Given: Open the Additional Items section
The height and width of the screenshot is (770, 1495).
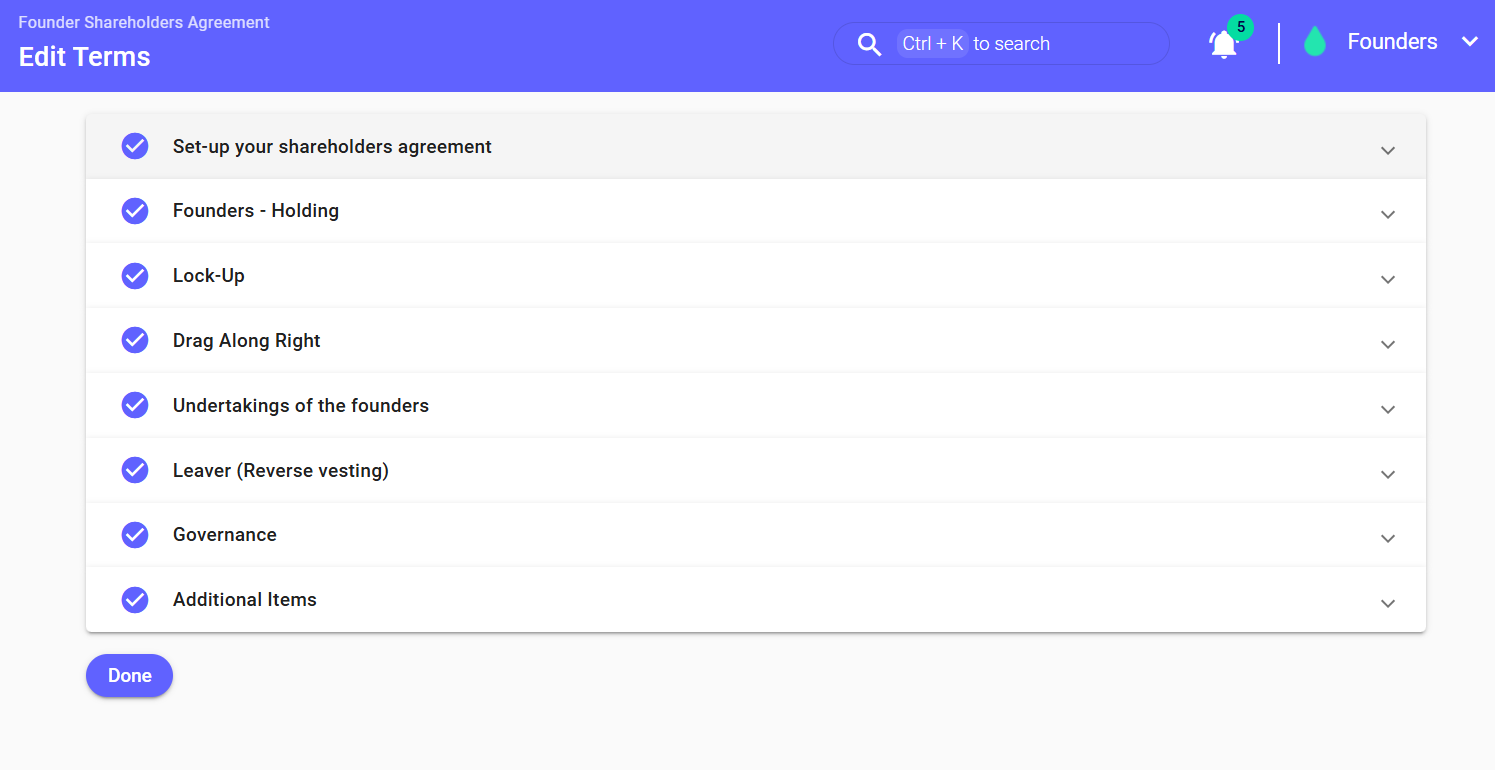Looking at the screenshot, I should (x=245, y=600).
